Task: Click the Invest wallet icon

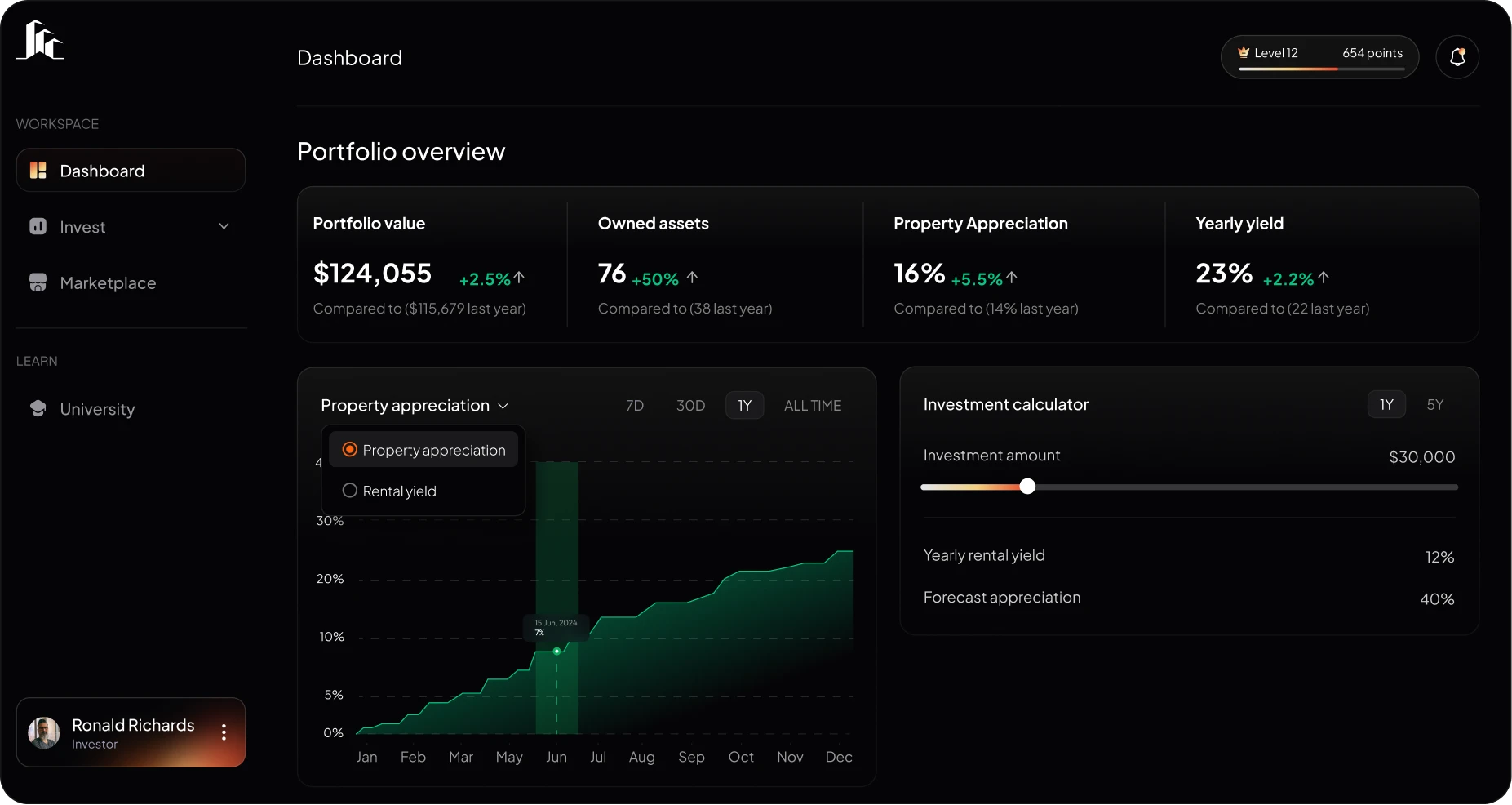Action: (x=38, y=226)
